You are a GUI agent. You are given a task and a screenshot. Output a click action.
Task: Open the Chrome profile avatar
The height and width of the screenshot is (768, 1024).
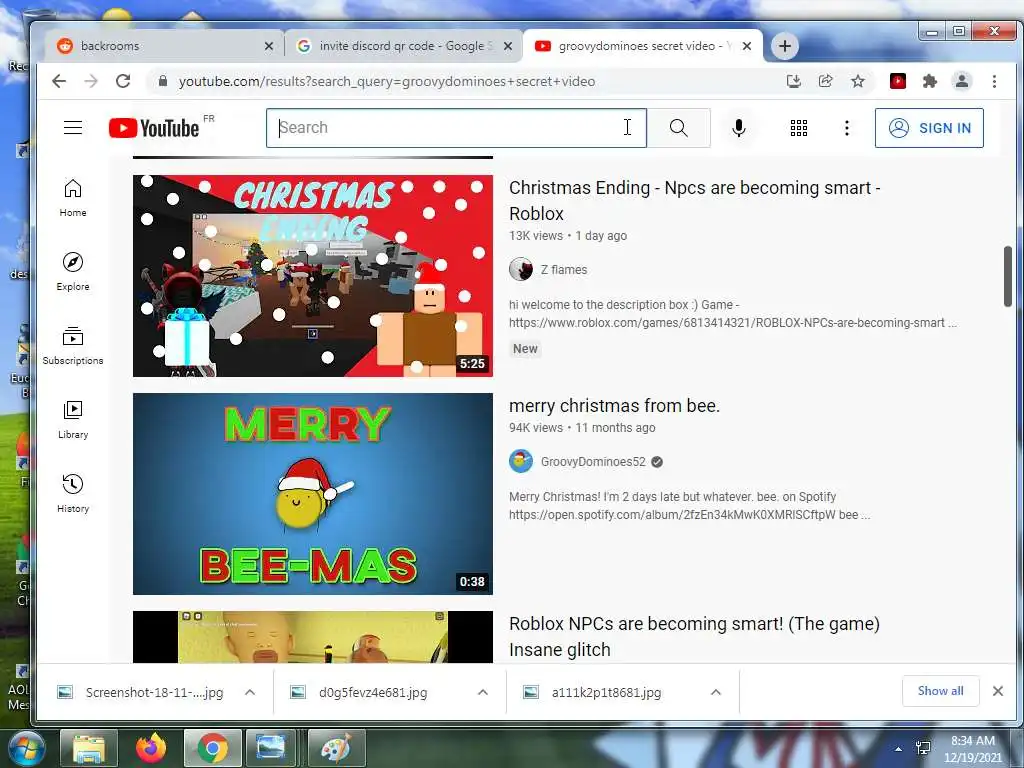962,81
